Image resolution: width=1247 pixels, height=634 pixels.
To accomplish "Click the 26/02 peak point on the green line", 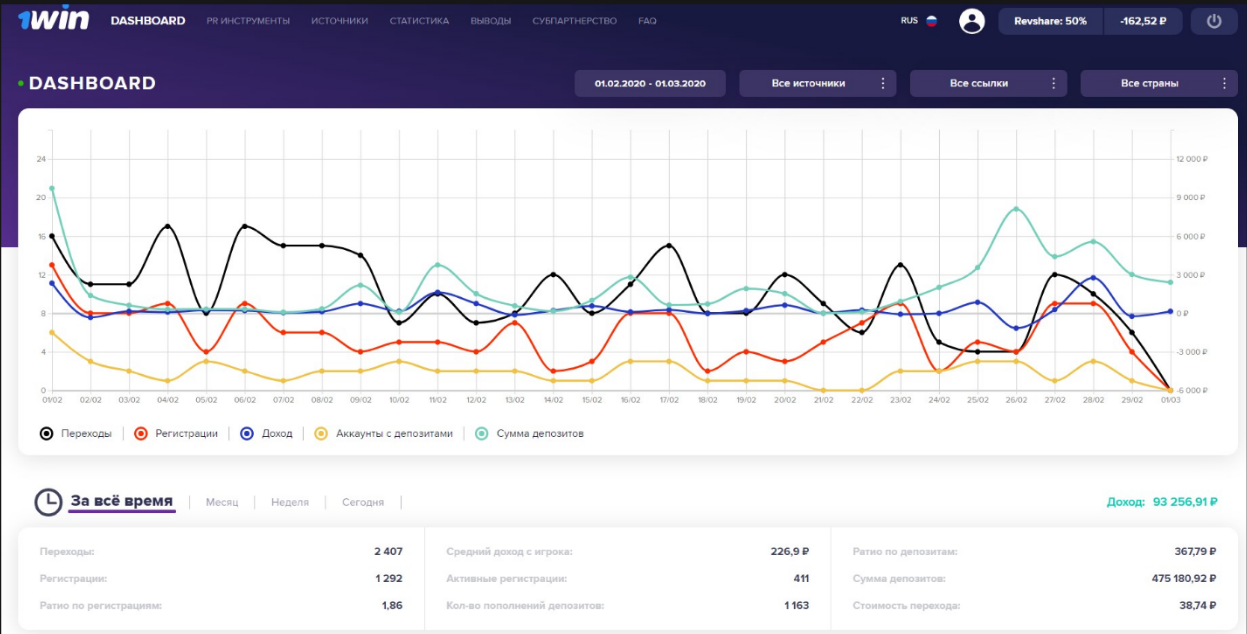I will coord(1016,209).
